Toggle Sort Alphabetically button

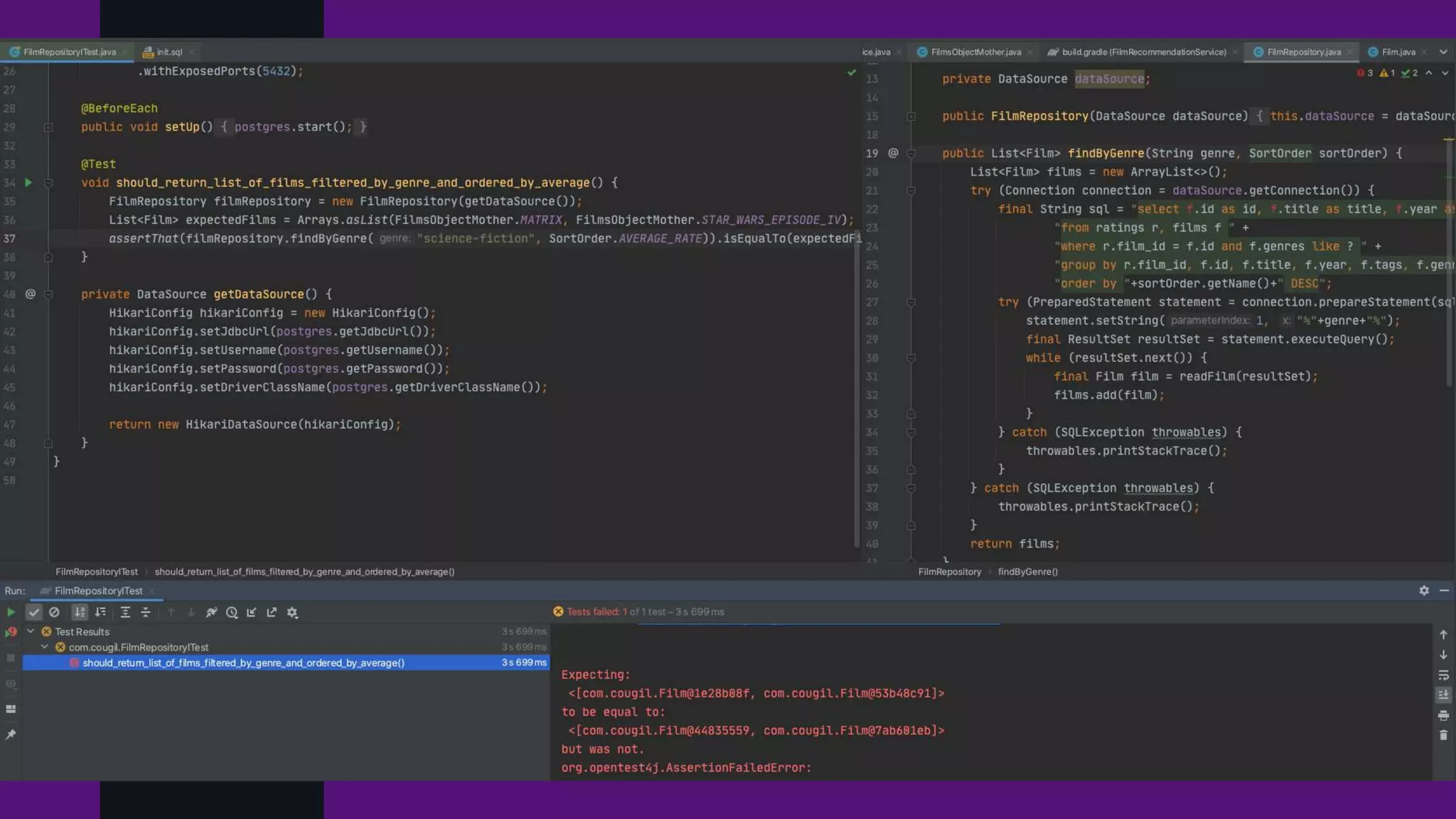80,612
